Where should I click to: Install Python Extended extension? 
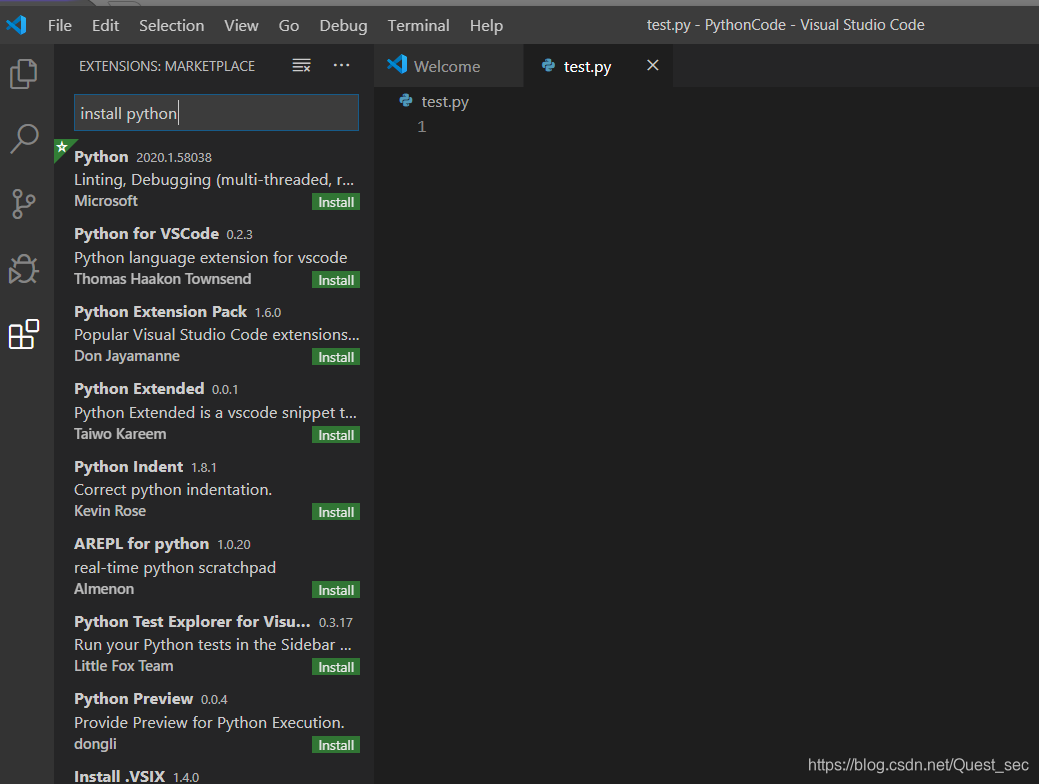pos(336,435)
